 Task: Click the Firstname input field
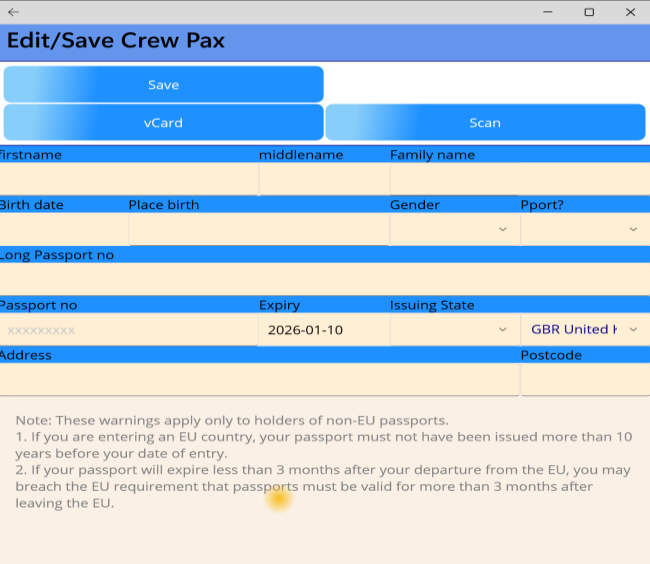[129, 179]
